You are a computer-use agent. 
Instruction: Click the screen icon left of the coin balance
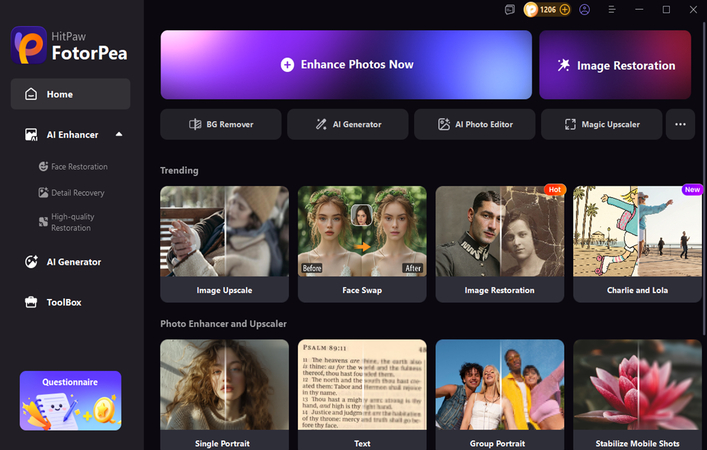510,9
